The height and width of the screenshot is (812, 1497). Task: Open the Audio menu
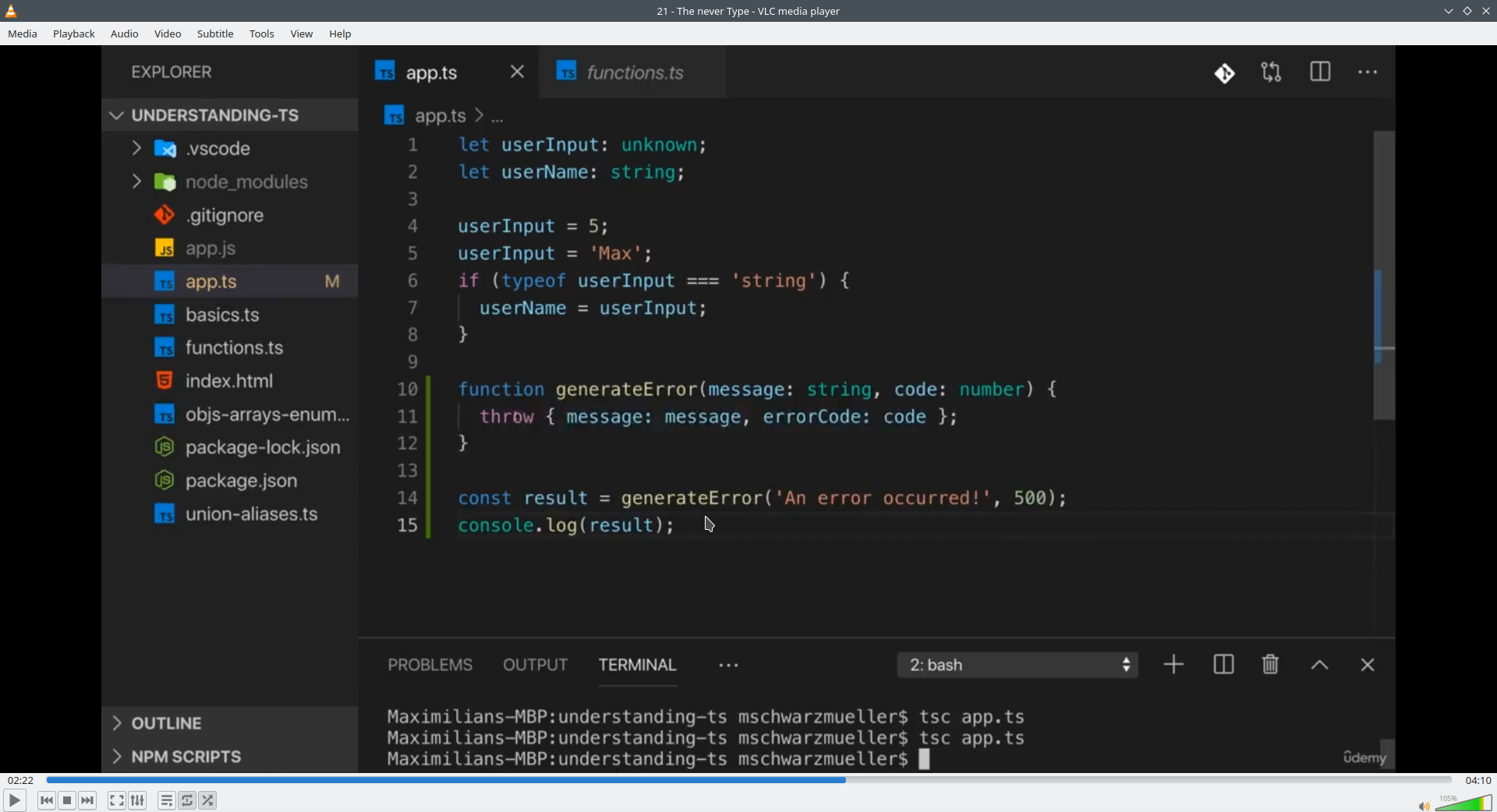pyautogui.click(x=125, y=34)
